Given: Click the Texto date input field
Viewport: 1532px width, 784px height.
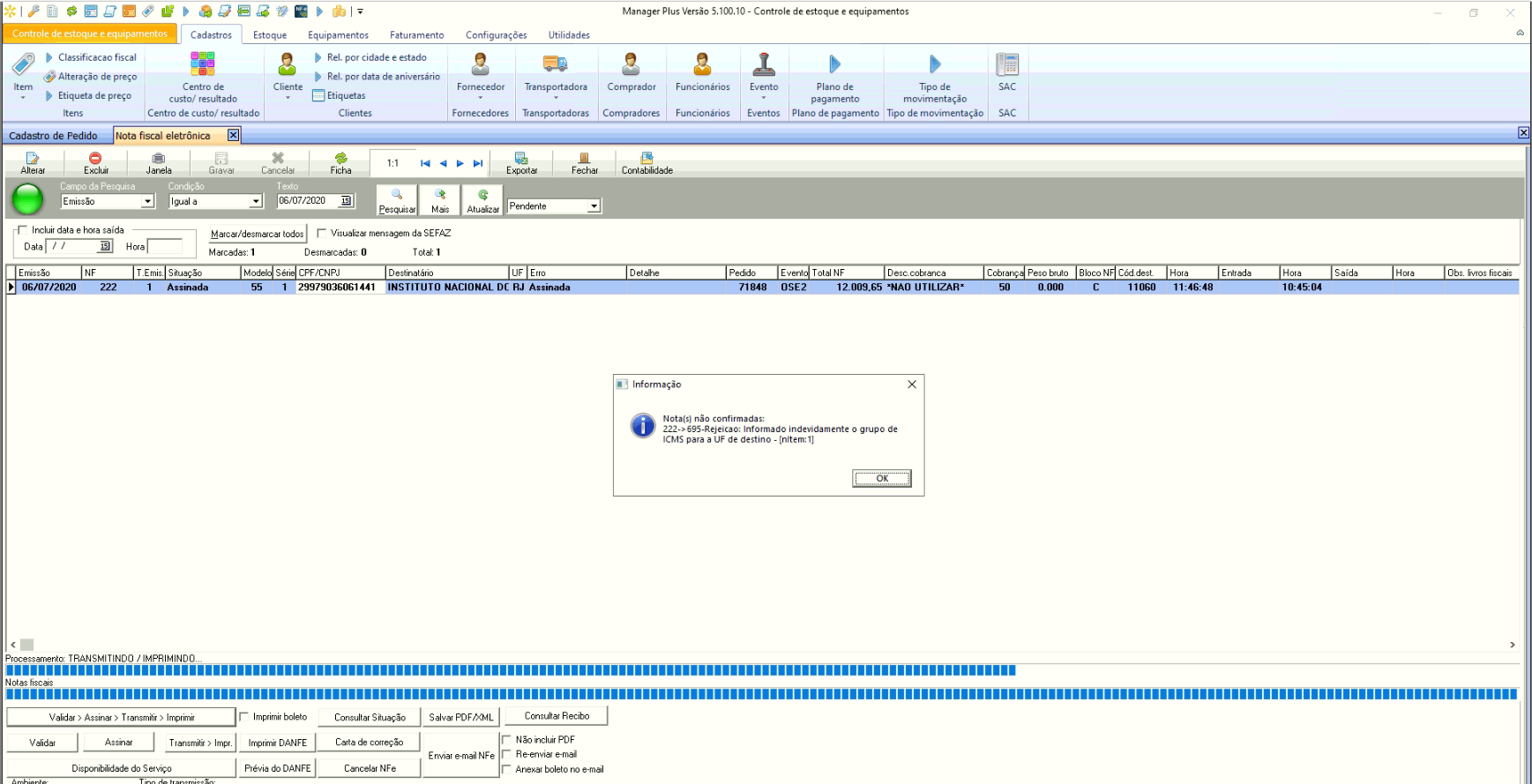Looking at the screenshot, I should [x=308, y=201].
